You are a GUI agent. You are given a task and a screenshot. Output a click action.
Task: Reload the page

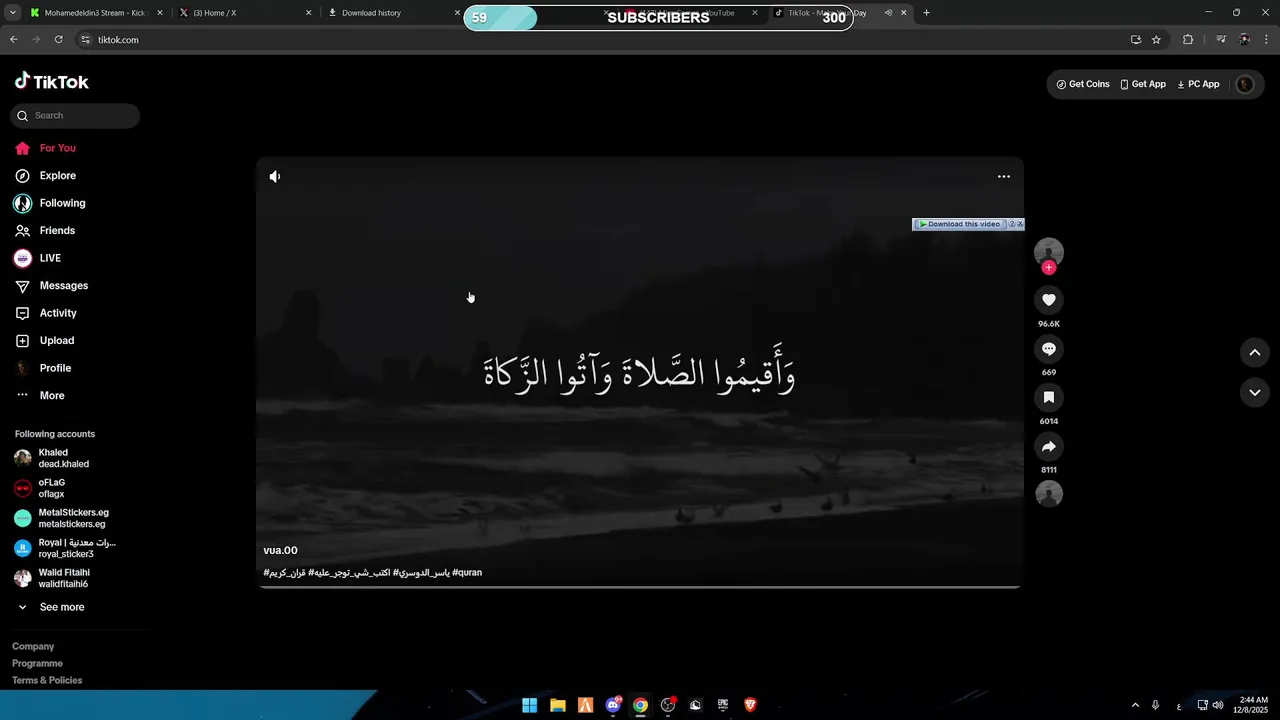59,40
